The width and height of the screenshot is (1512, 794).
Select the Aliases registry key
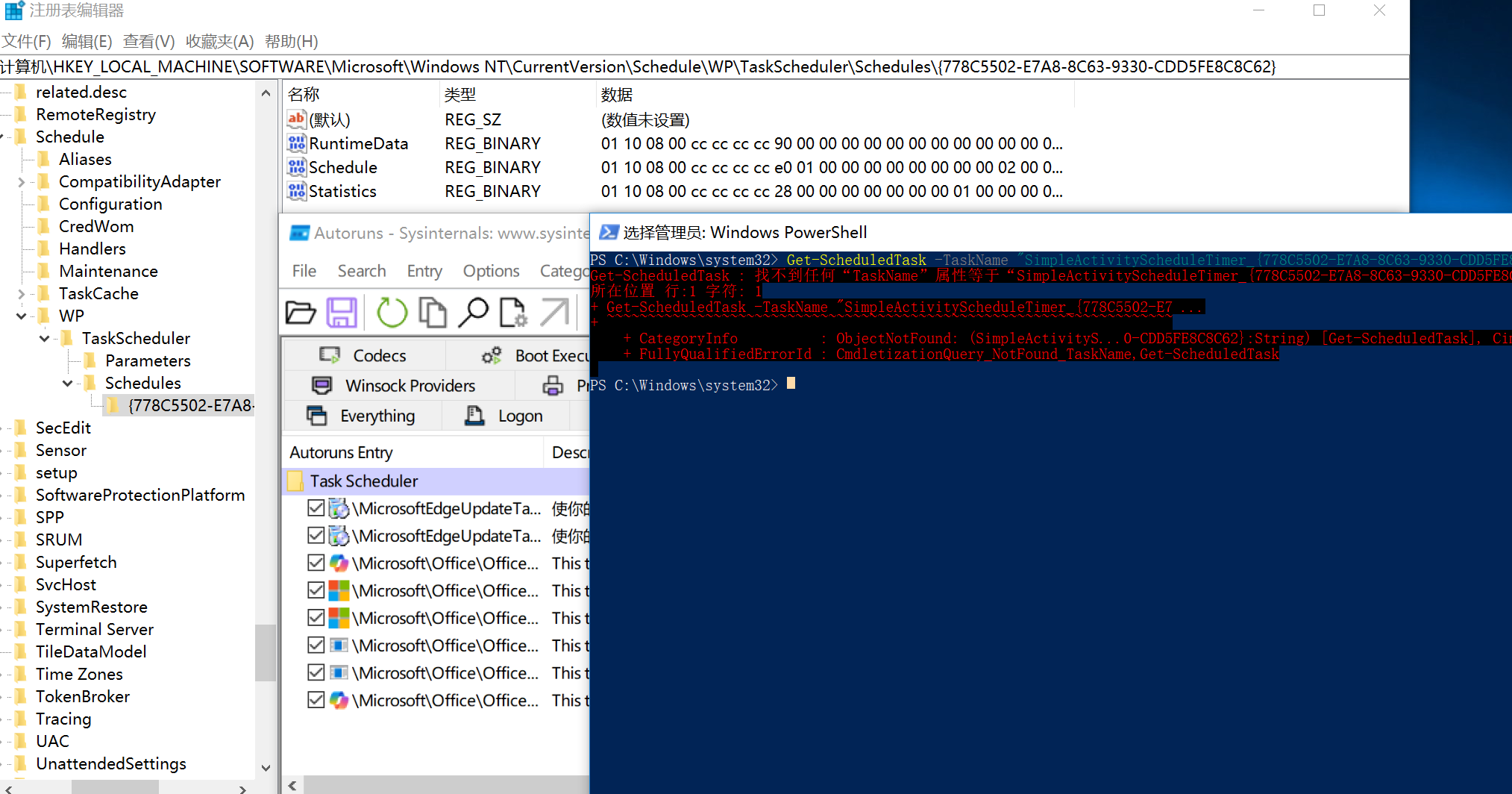85,160
